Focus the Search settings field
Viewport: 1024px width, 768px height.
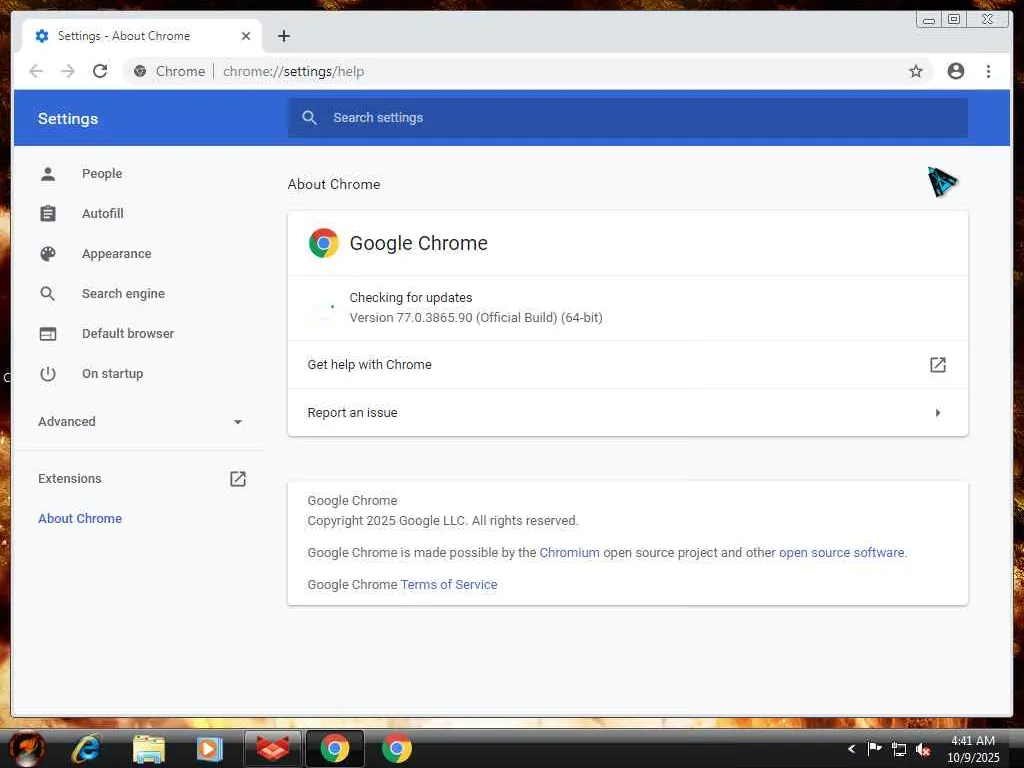click(x=628, y=118)
